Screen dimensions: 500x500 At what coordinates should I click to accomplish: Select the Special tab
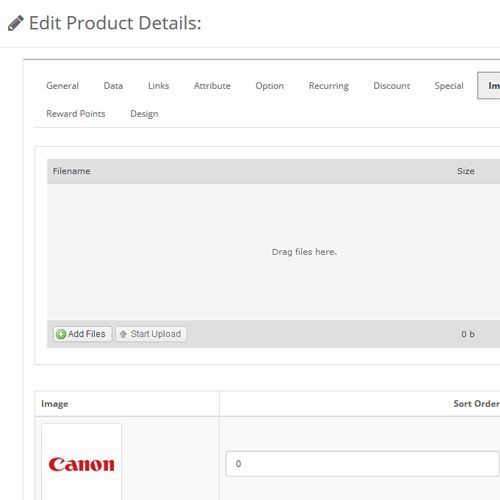(449, 86)
